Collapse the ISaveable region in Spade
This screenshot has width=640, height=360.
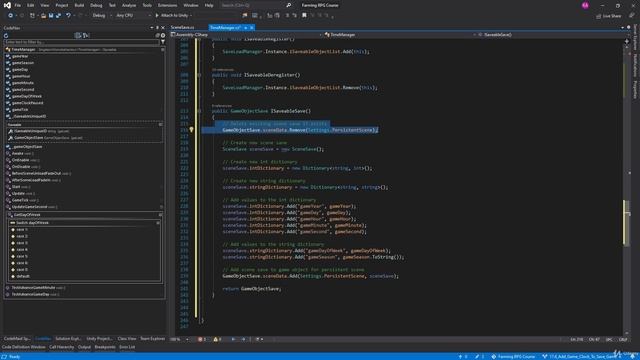tap(160, 125)
